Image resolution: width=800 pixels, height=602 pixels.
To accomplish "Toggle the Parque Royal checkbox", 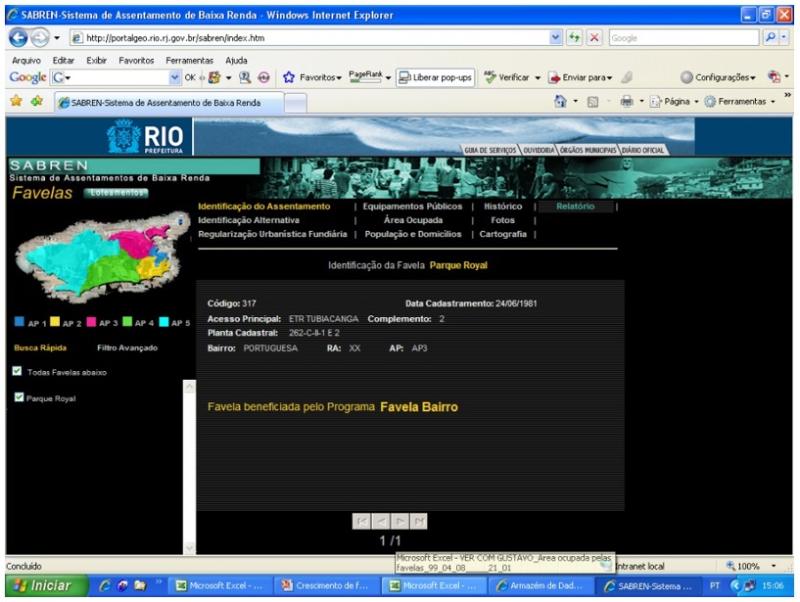I will click(18, 398).
